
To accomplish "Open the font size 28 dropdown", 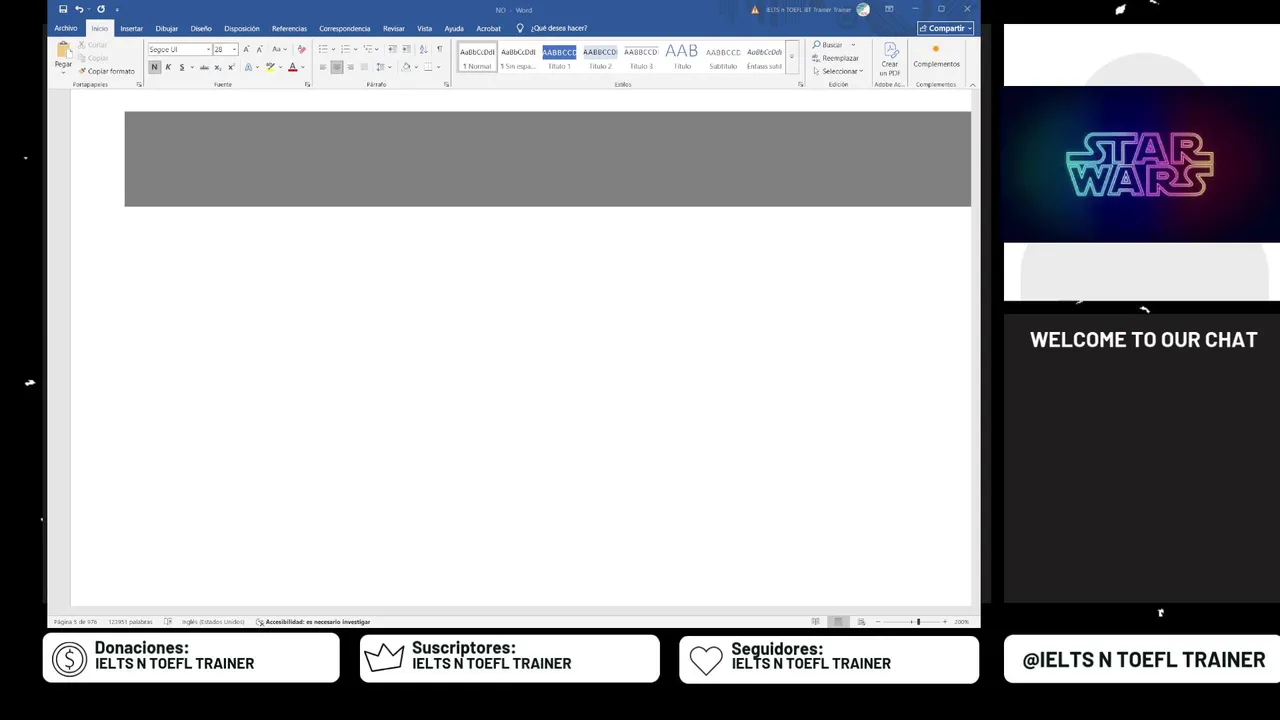I will coord(235,49).
